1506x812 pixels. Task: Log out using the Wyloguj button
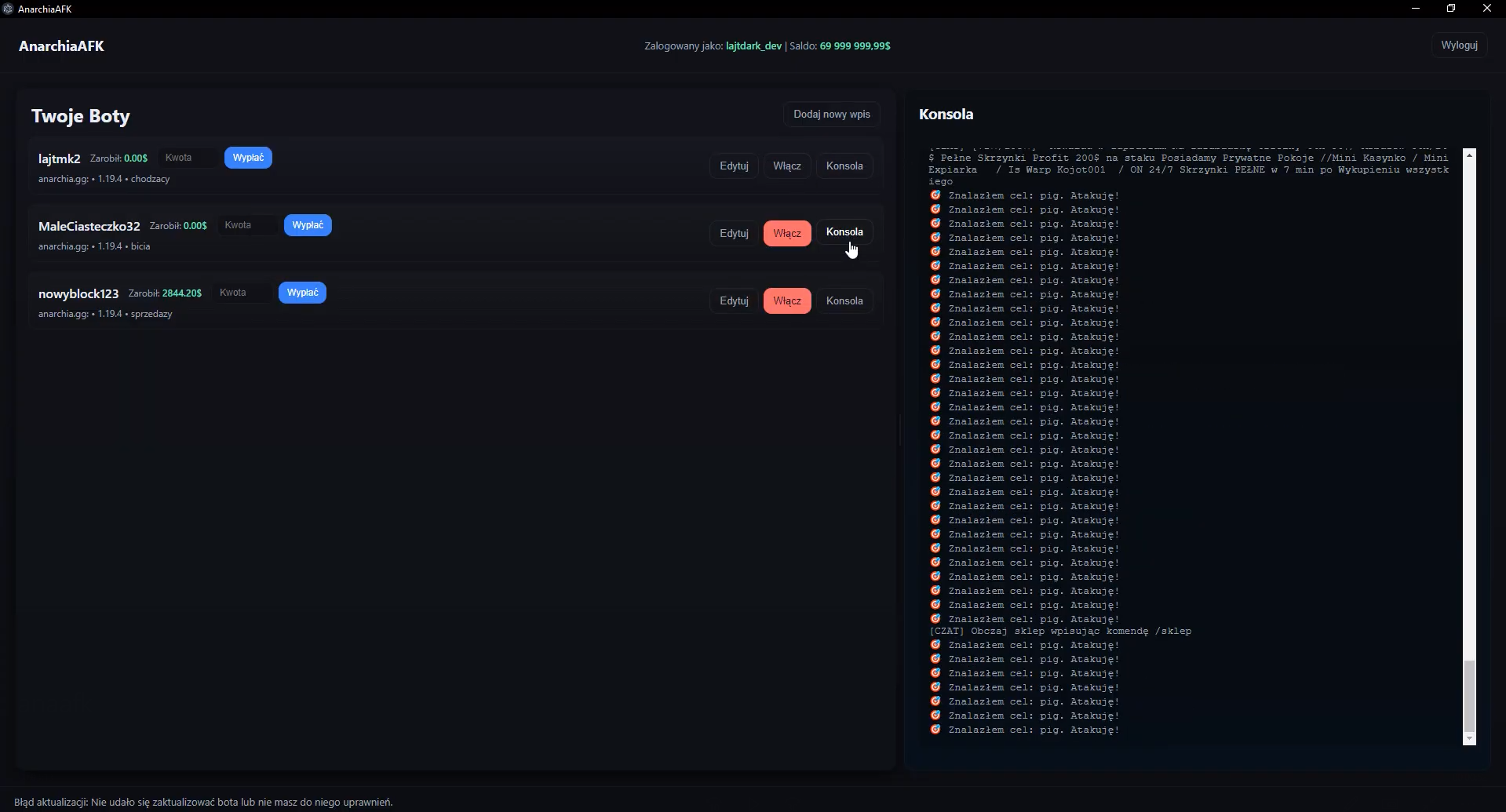(x=1459, y=46)
